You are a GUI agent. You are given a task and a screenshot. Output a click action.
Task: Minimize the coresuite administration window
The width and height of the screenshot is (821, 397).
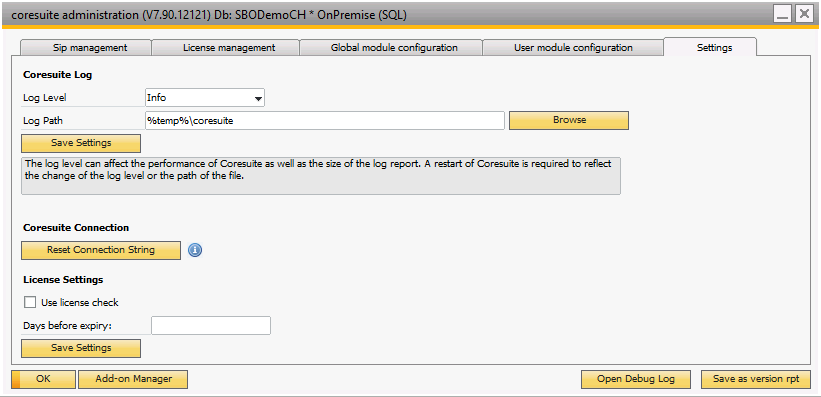783,14
